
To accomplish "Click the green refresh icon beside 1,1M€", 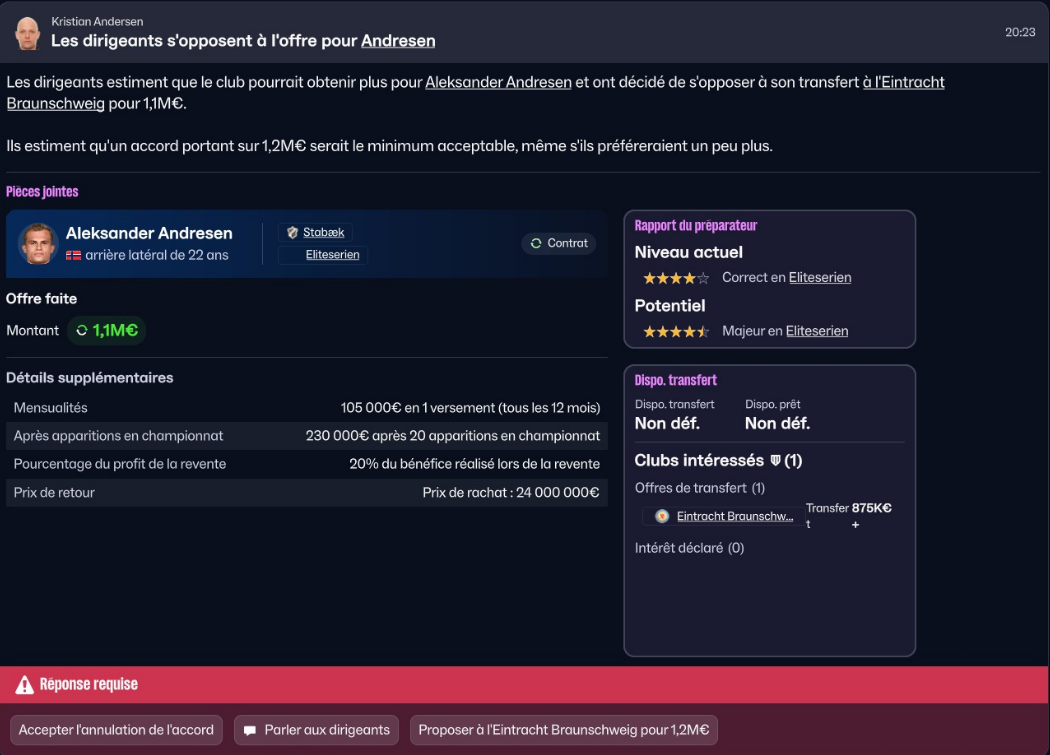I will pyautogui.click(x=82, y=330).
